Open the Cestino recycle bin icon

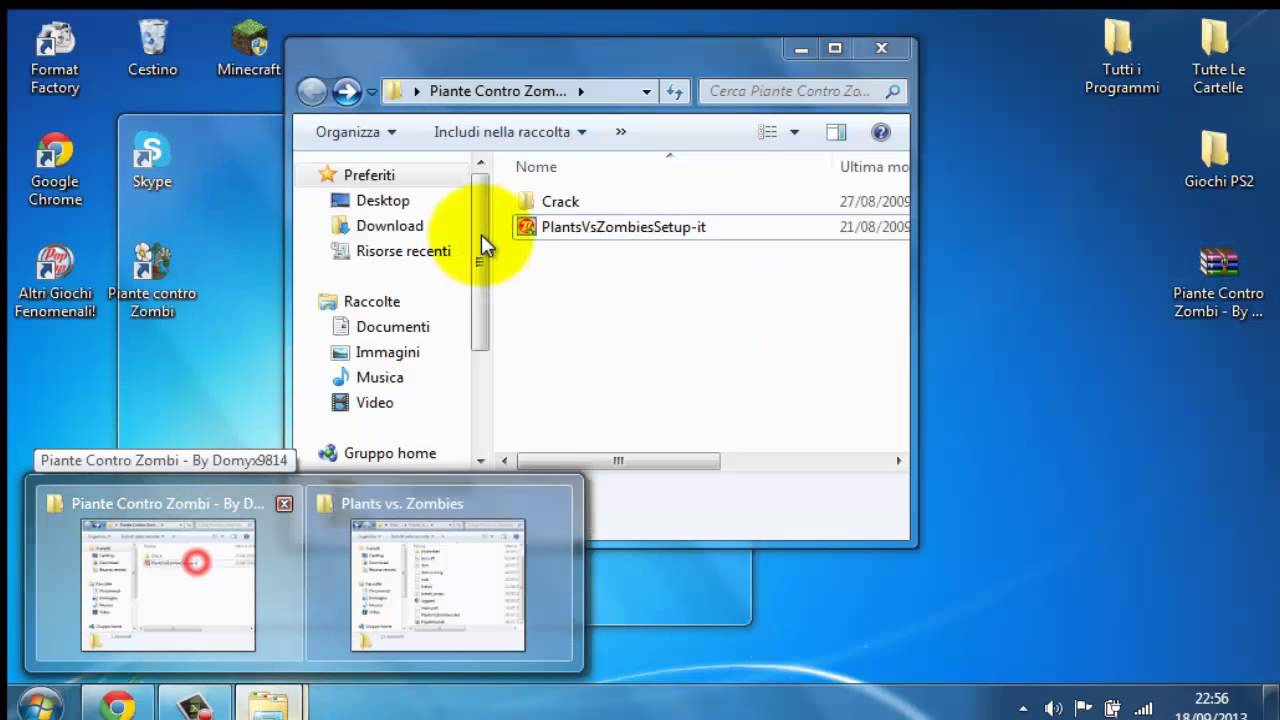pyautogui.click(x=153, y=50)
